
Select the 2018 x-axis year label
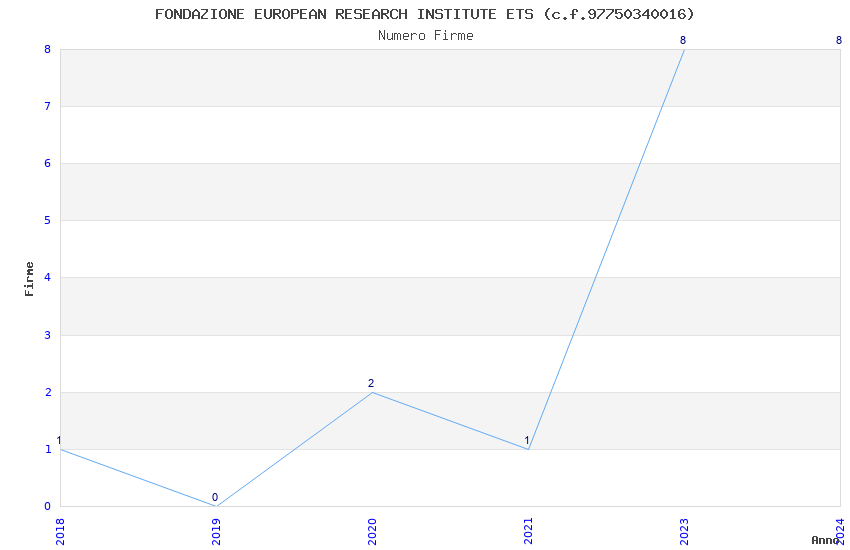coord(60,531)
